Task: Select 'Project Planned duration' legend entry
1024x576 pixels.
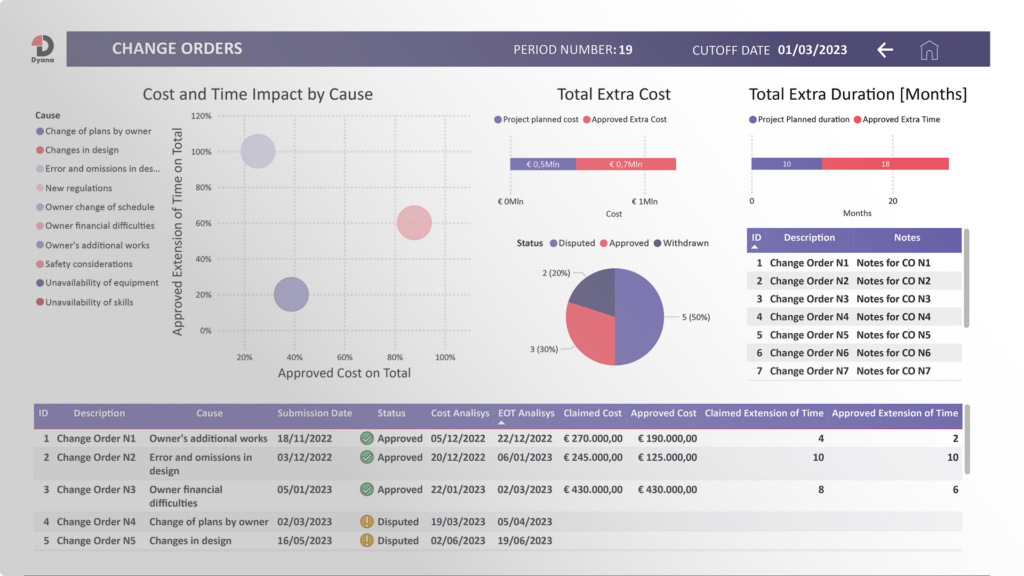Action: coord(799,120)
